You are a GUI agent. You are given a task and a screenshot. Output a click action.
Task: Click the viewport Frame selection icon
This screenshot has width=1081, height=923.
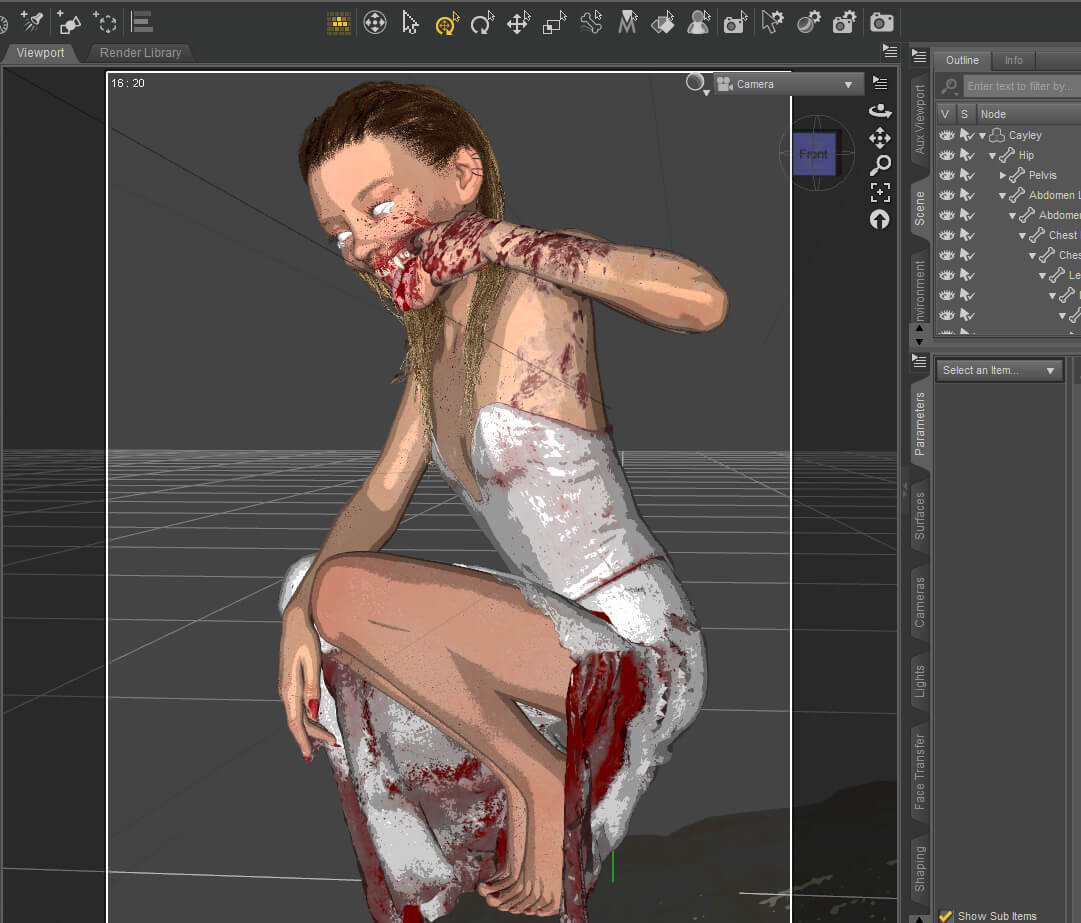point(880,192)
